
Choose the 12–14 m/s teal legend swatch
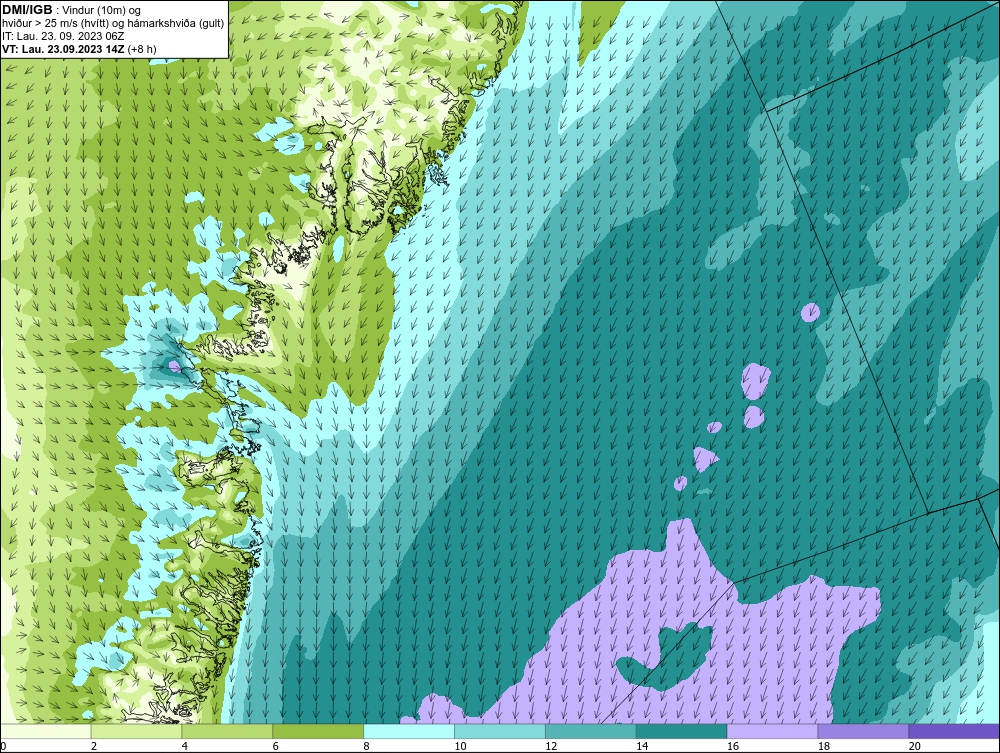point(591,731)
